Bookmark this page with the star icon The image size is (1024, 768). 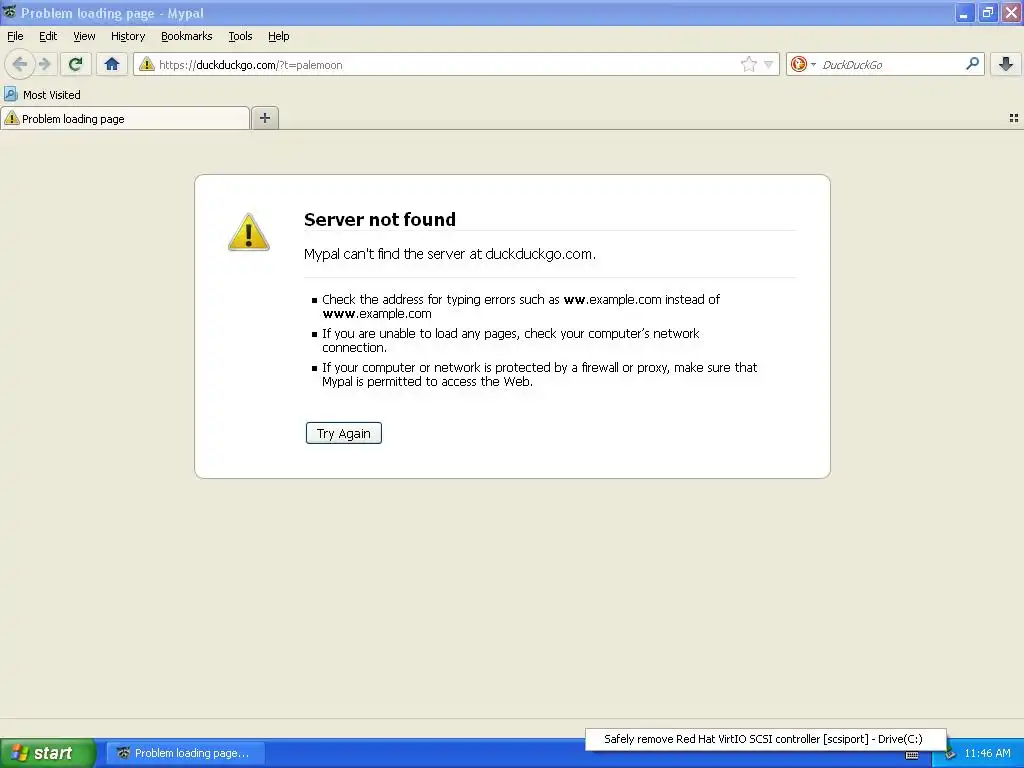click(748, 64)
